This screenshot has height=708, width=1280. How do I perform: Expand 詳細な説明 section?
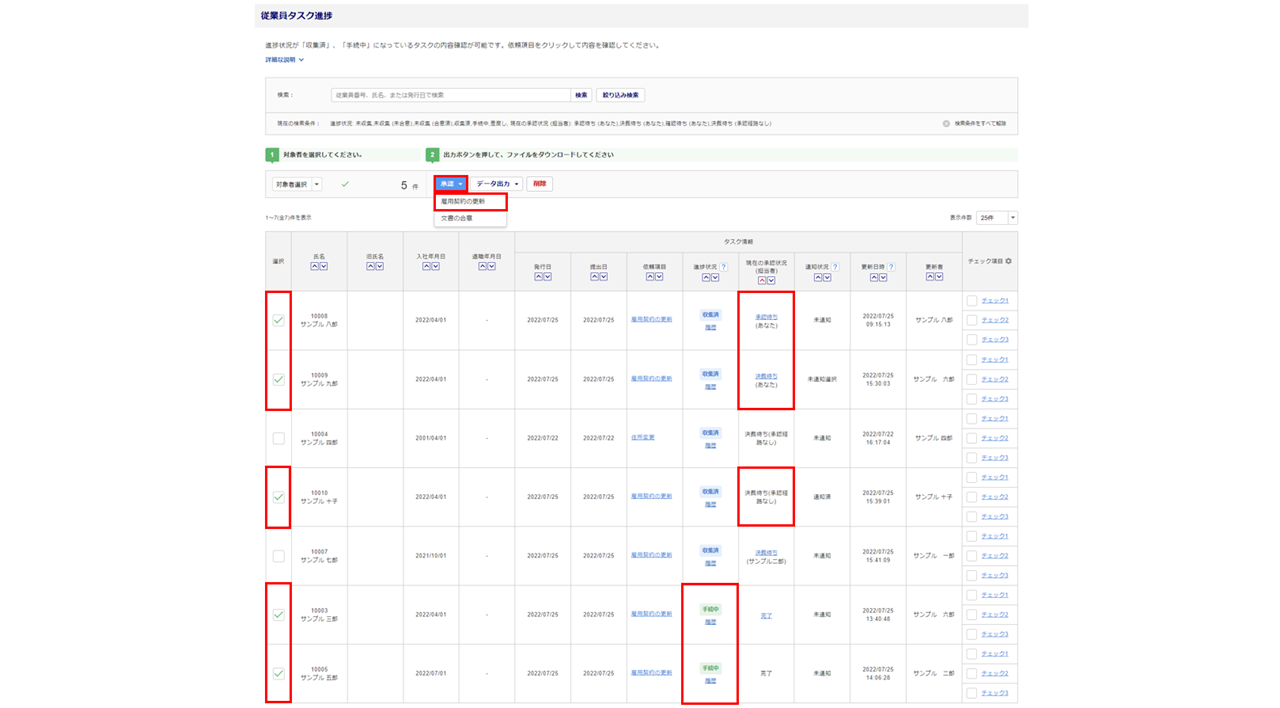(x=284, y=60)
